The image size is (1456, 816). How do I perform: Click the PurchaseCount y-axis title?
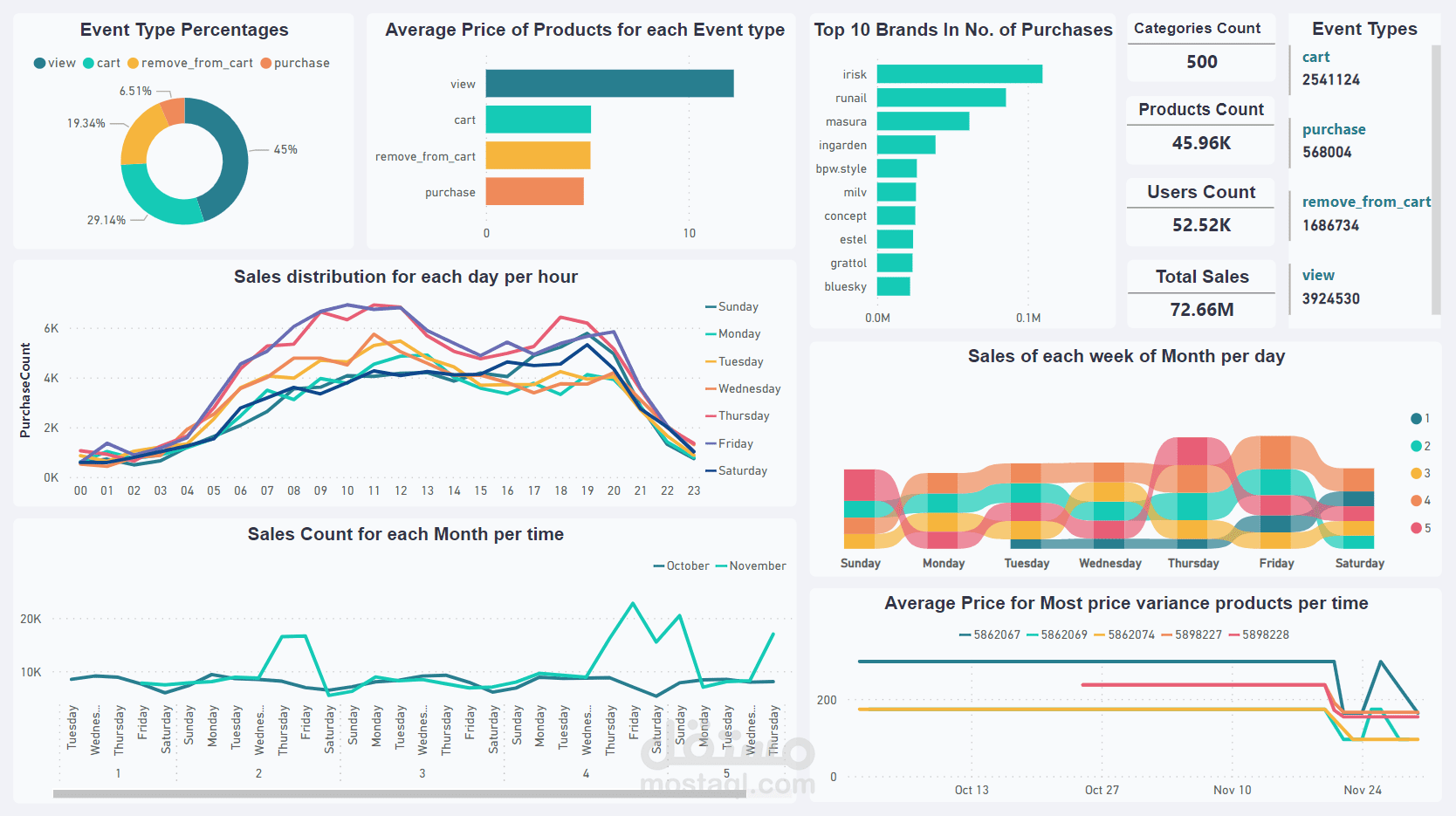click(x=24, y=390)
